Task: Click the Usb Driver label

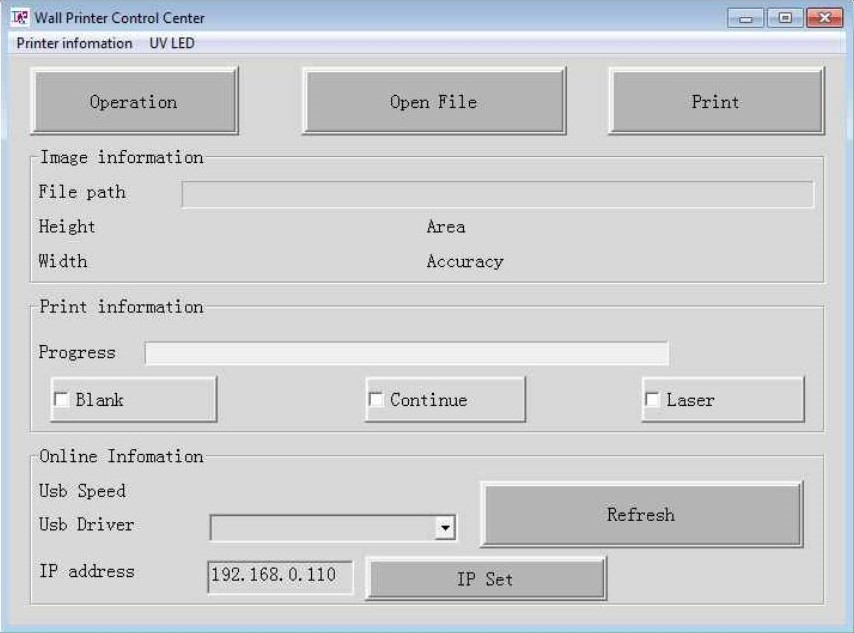Action: coord(87,525)
